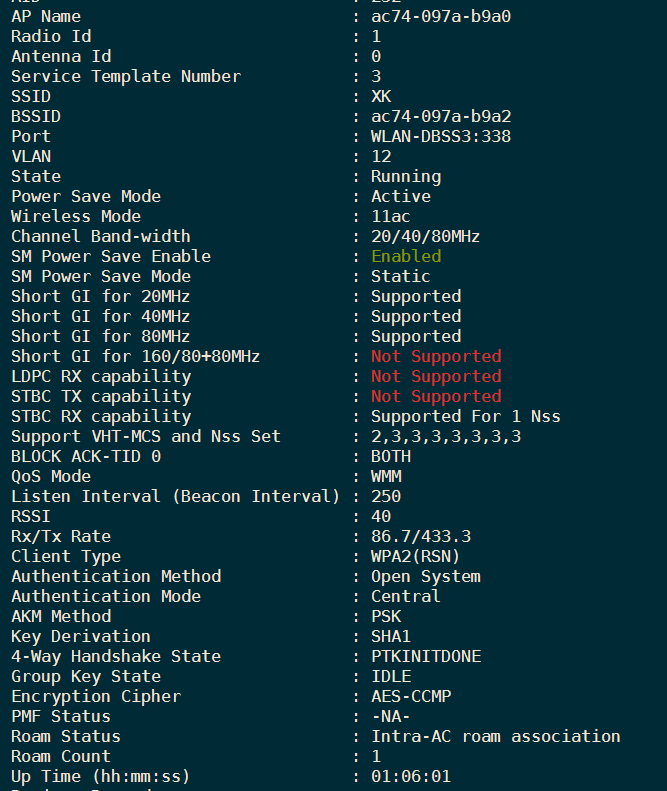Select the Up Time value 01:06:01
The width and height of the screenshot is (667, 791).
tap(411, 776)
